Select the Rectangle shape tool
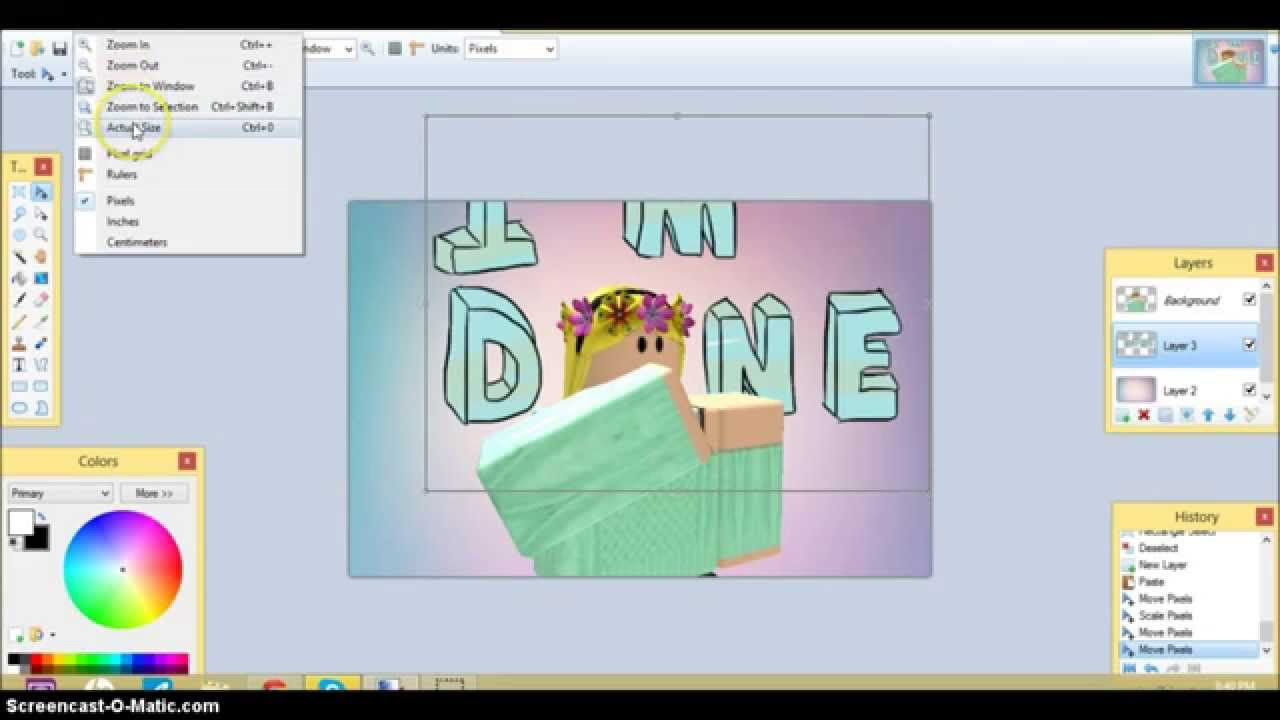Image resolution: width=1280 pixels, height=720 pixels. click(19, 386)
